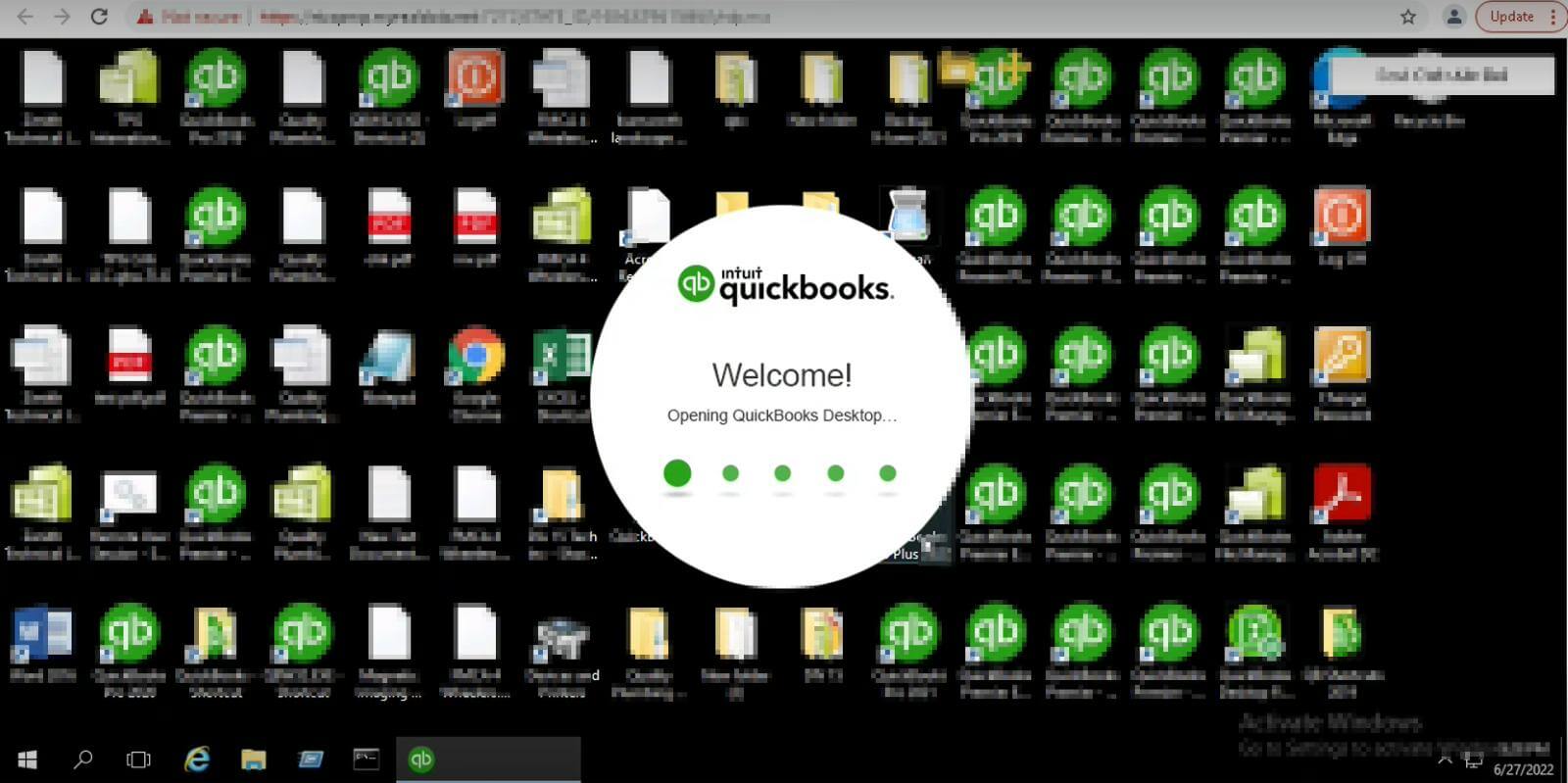Open the Windows Start menu
This screenshot has height=783, width=1568.
pos(27,759)
